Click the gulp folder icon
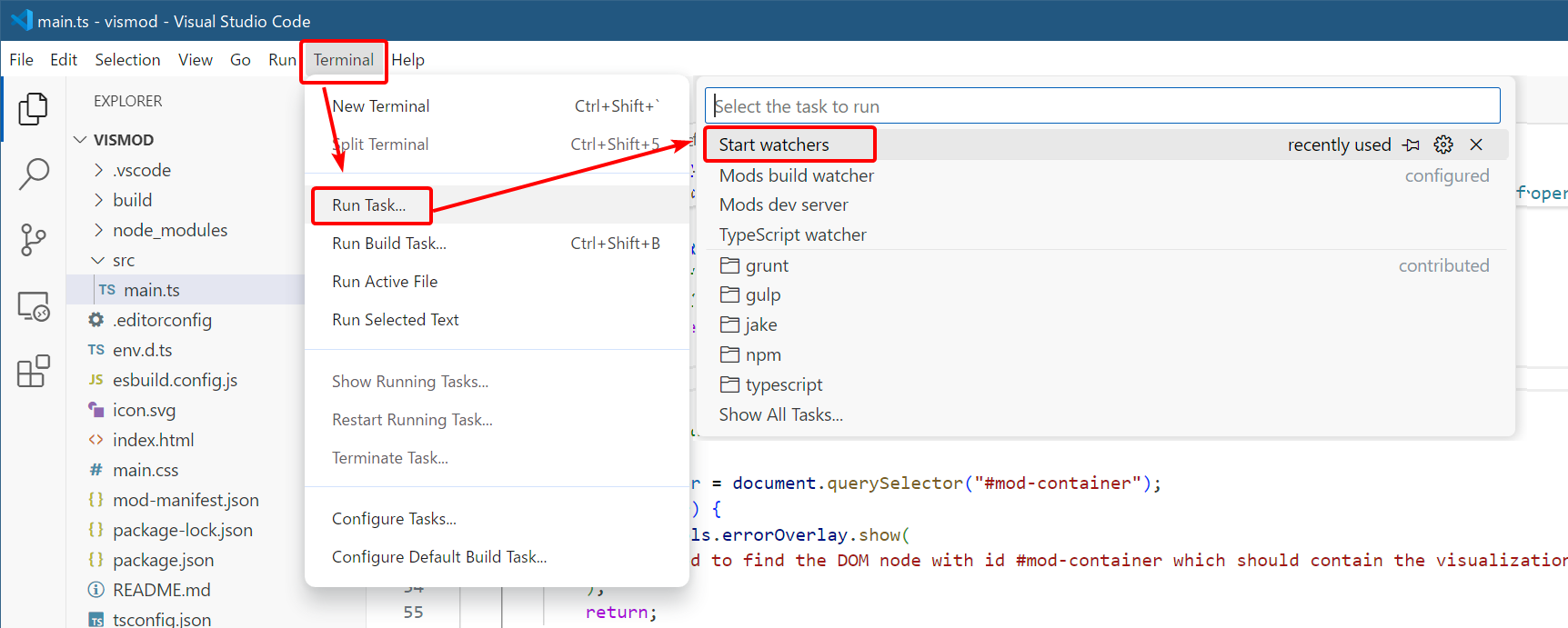 pos(729,294)
